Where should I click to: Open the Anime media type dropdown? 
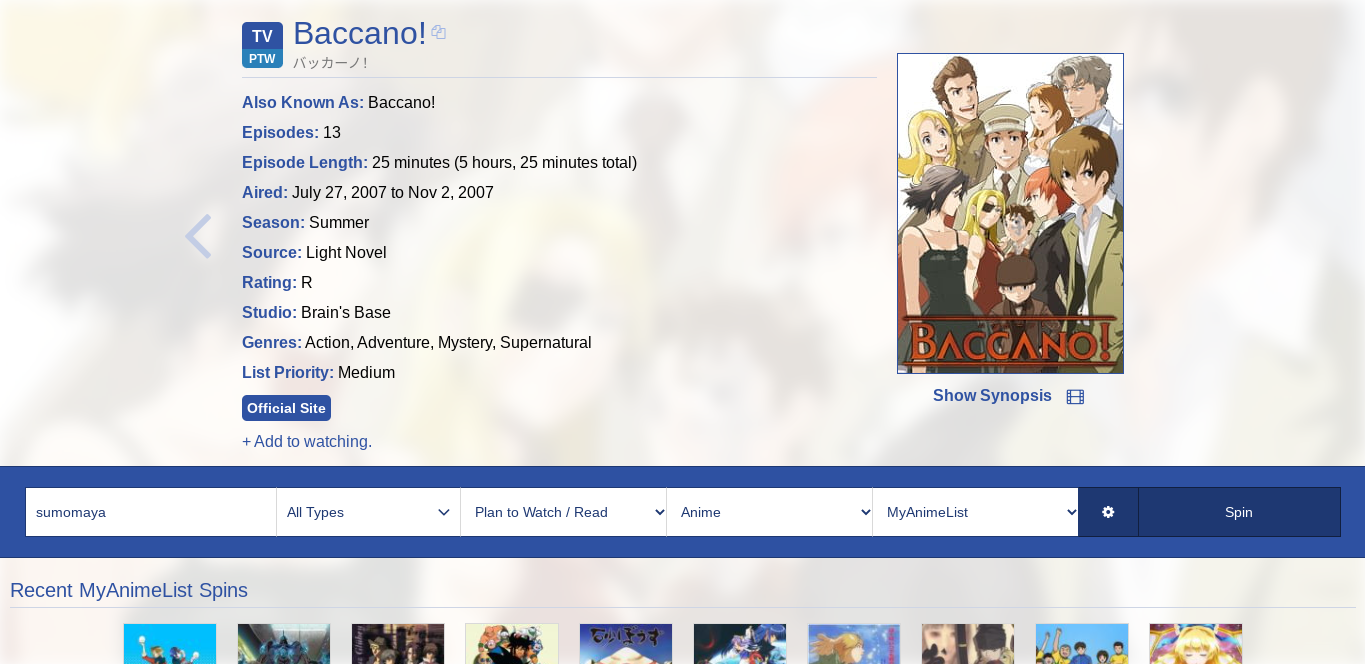click(x=769, y=512)
